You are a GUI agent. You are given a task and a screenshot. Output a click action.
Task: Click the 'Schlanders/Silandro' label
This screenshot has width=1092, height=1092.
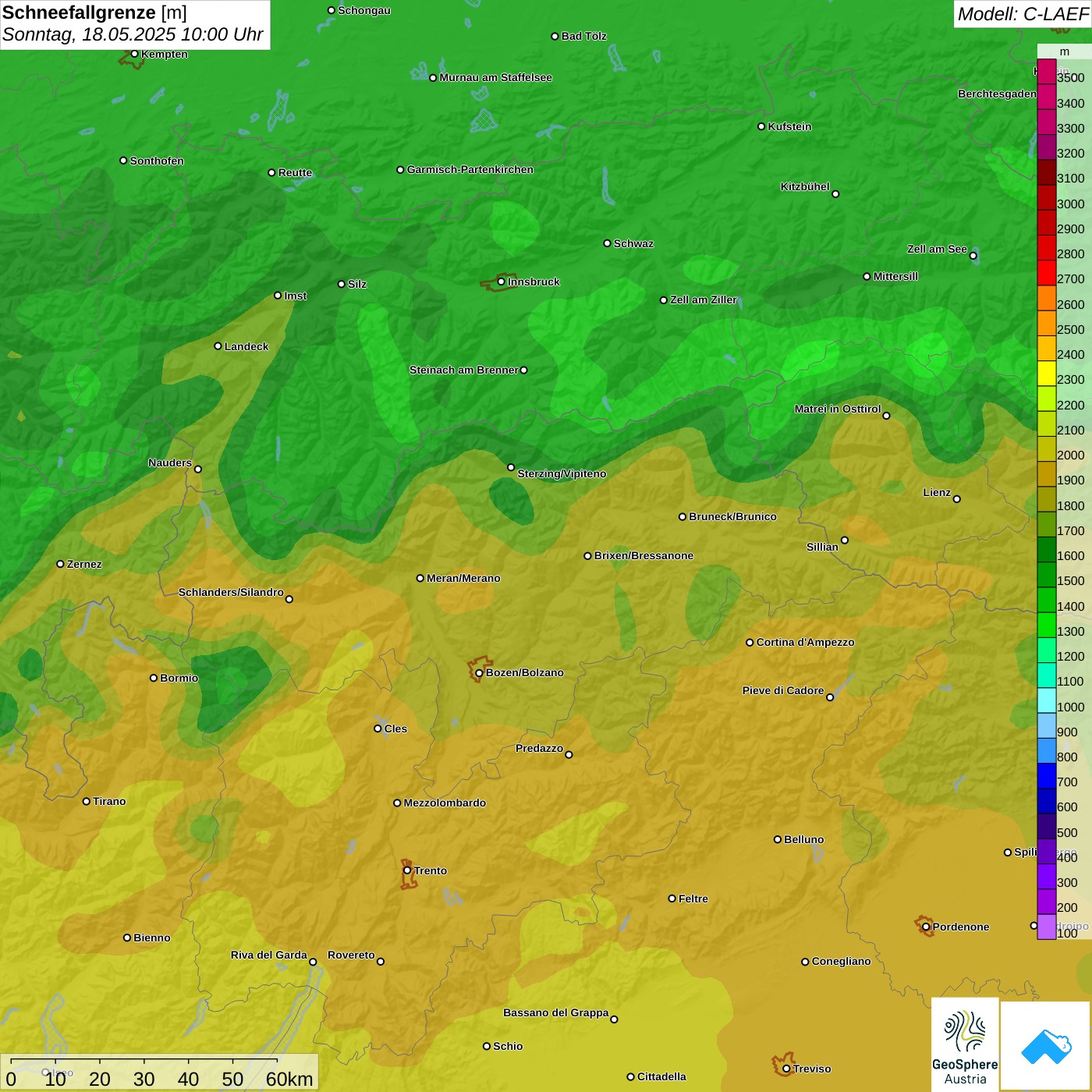coord(231,592)
